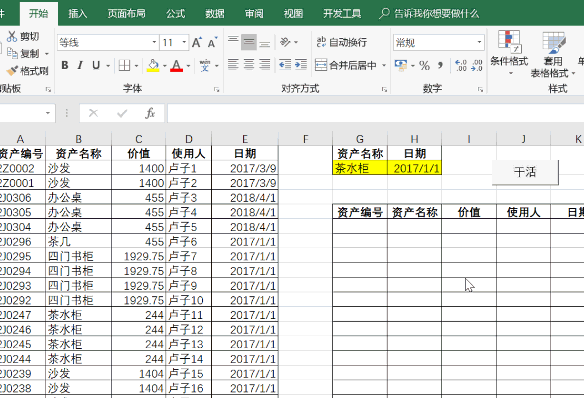Select cell containing 卢子16

188,388
